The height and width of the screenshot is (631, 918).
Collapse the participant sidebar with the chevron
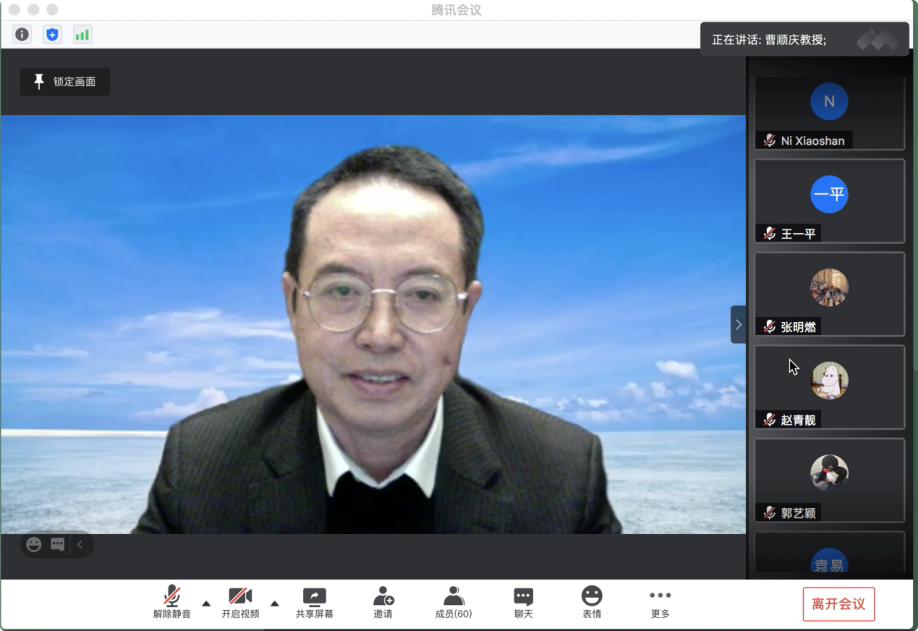pos(738,325)
